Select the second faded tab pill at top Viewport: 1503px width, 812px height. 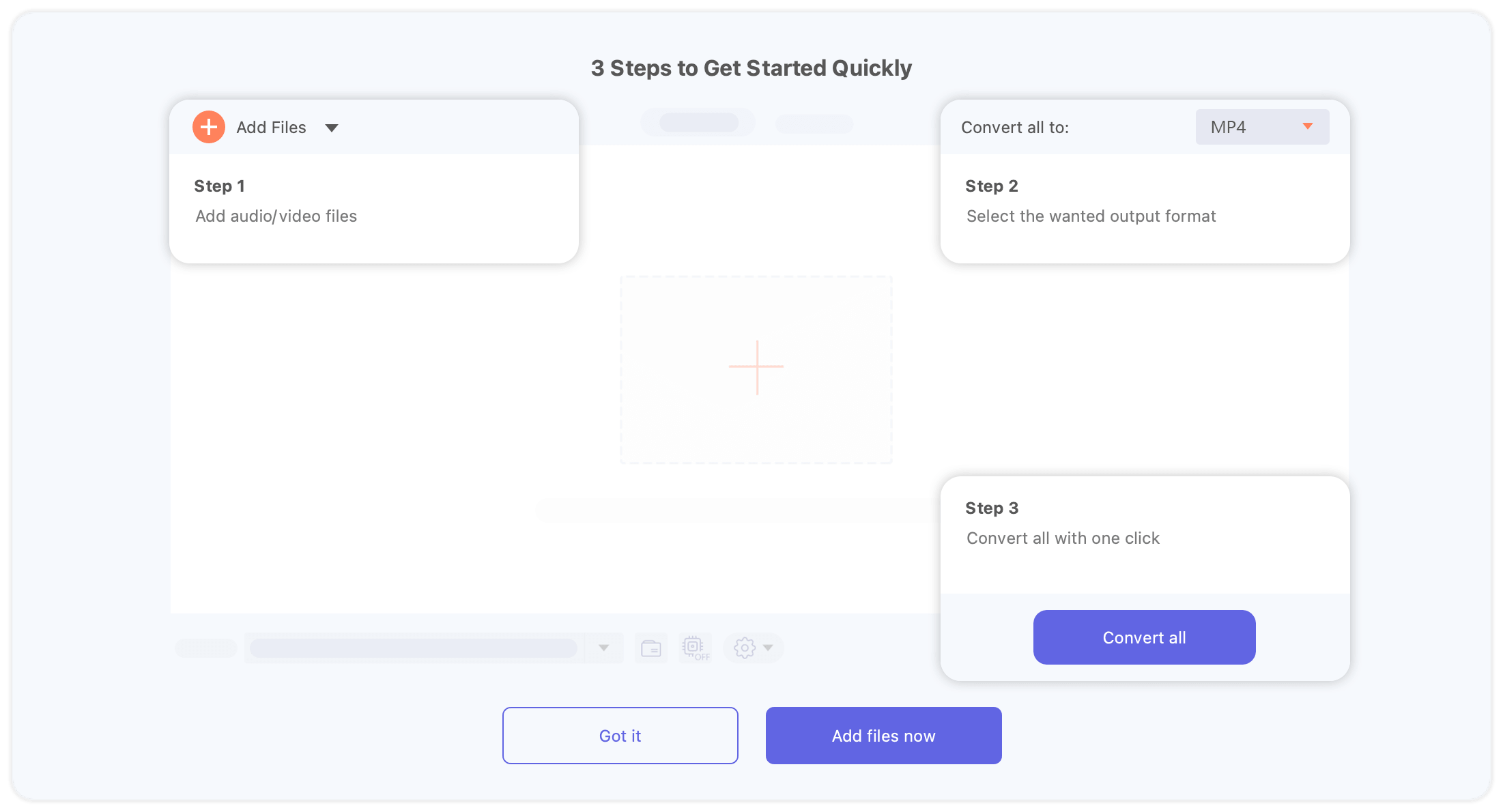(814, 124)
